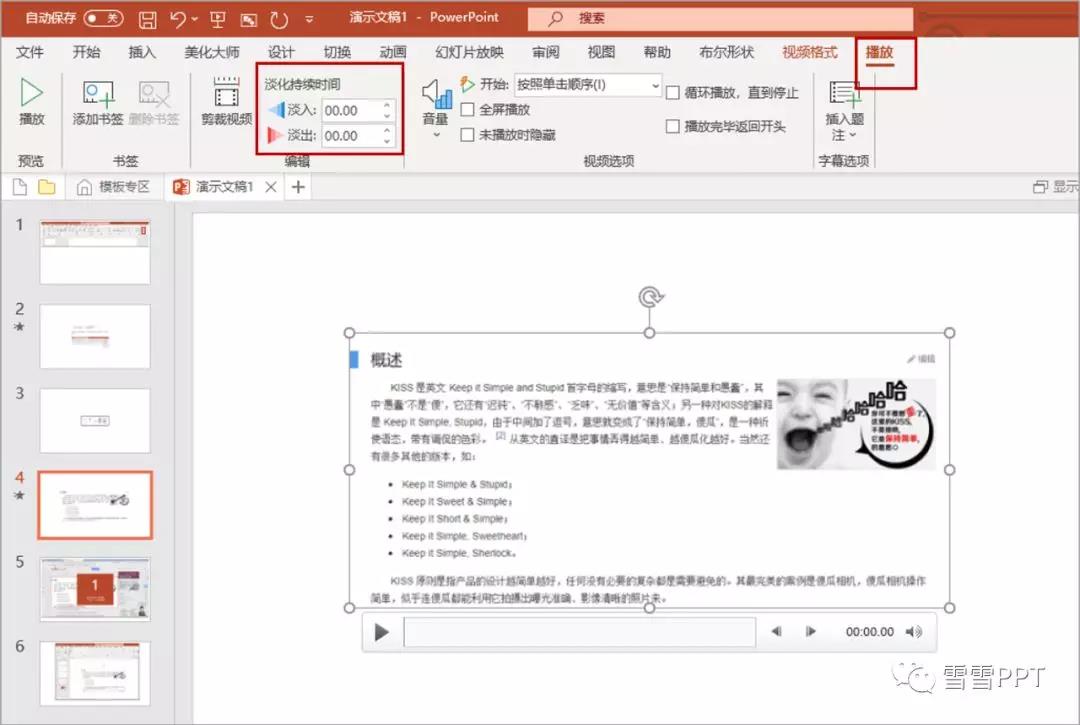Viewport: 1080px width, 725px height.
Task: Click the Play preview icon in ribbon
Action: point(32,94)
